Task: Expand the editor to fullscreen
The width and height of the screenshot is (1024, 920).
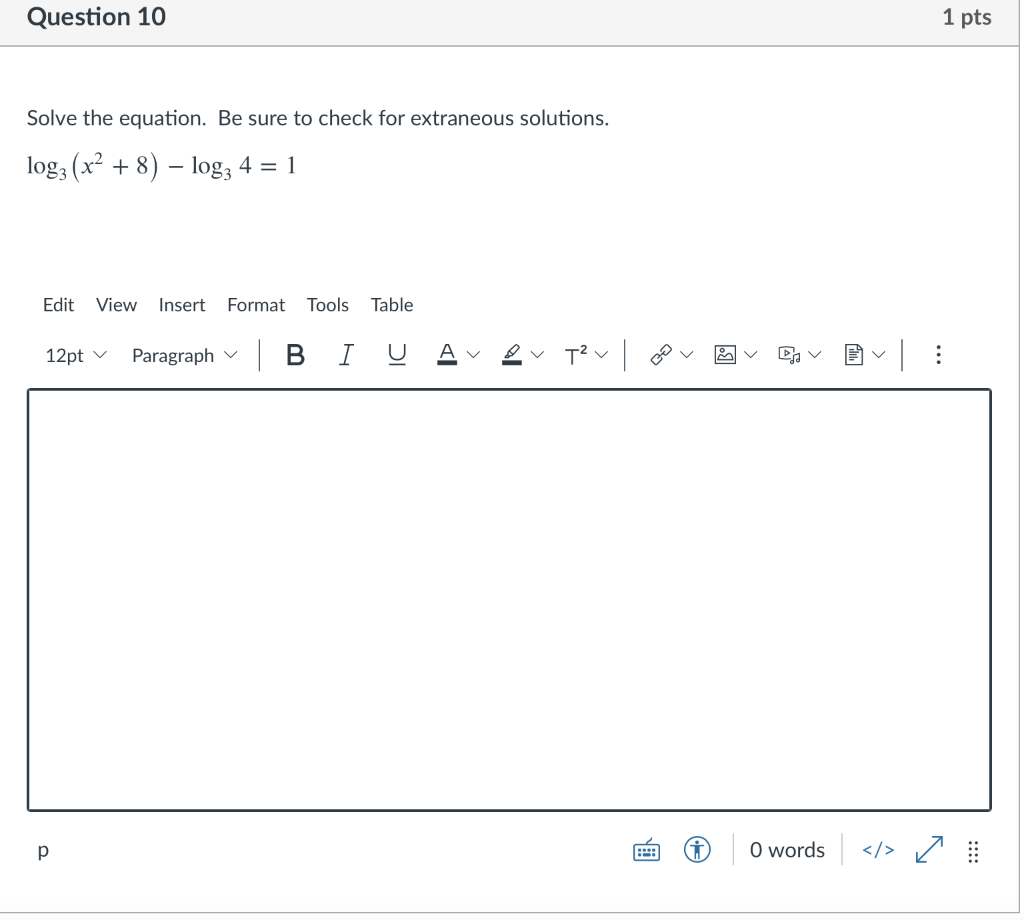Action: click(x=928, y=849)
